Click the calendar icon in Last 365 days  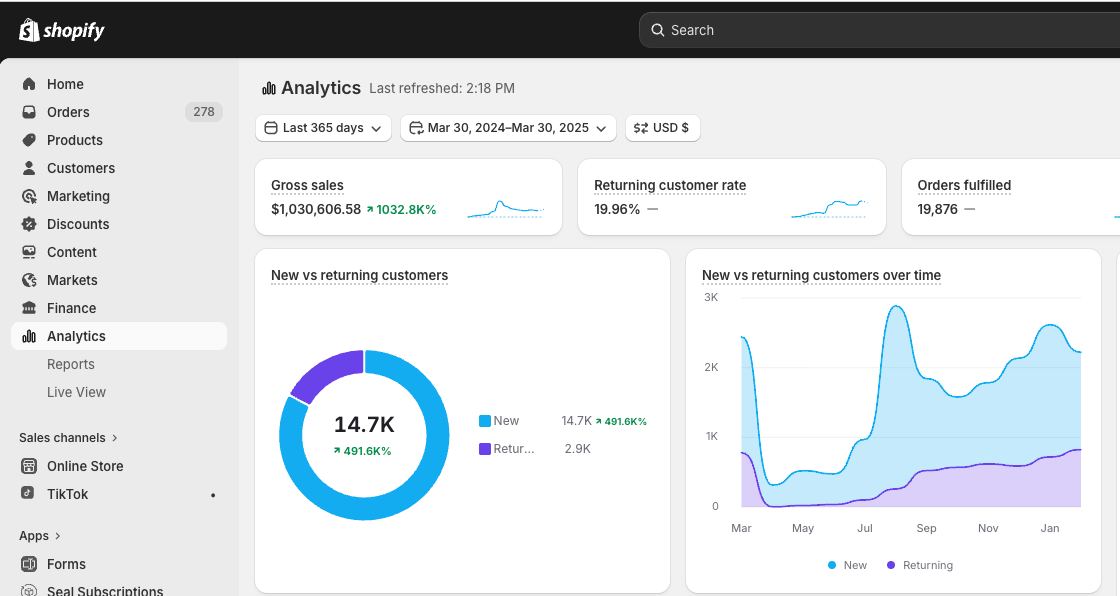pyautogui.click(x=271, y=128)
